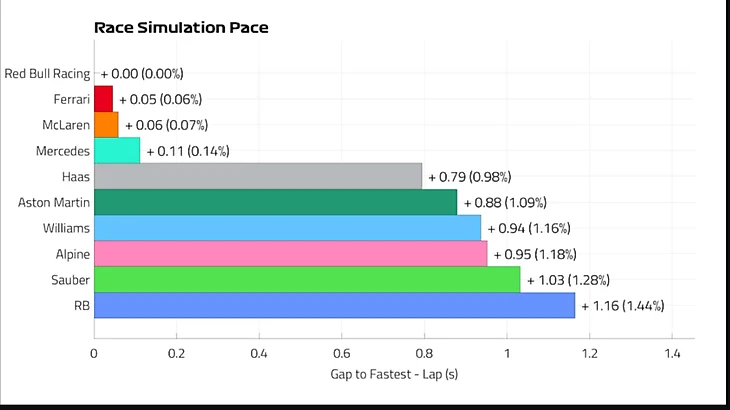Click the red Ferrari bar

(103, 99)
